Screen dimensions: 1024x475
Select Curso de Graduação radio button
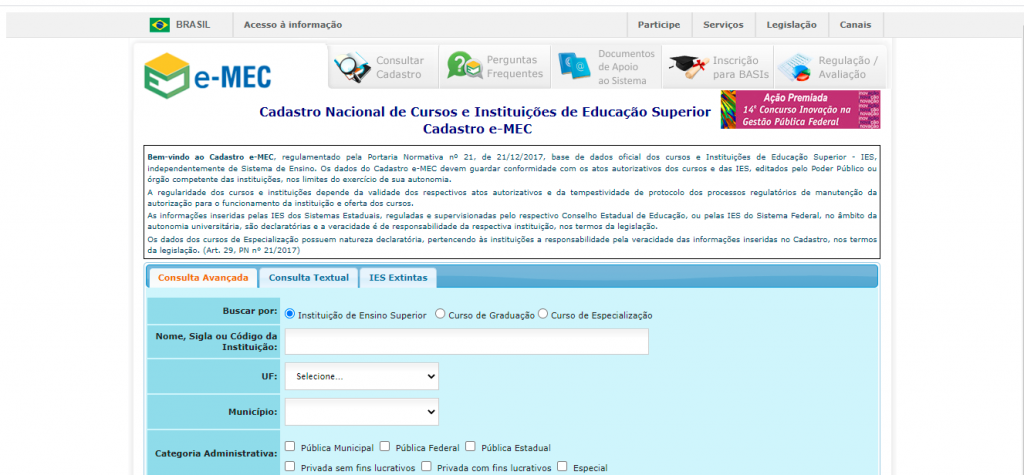440,314
